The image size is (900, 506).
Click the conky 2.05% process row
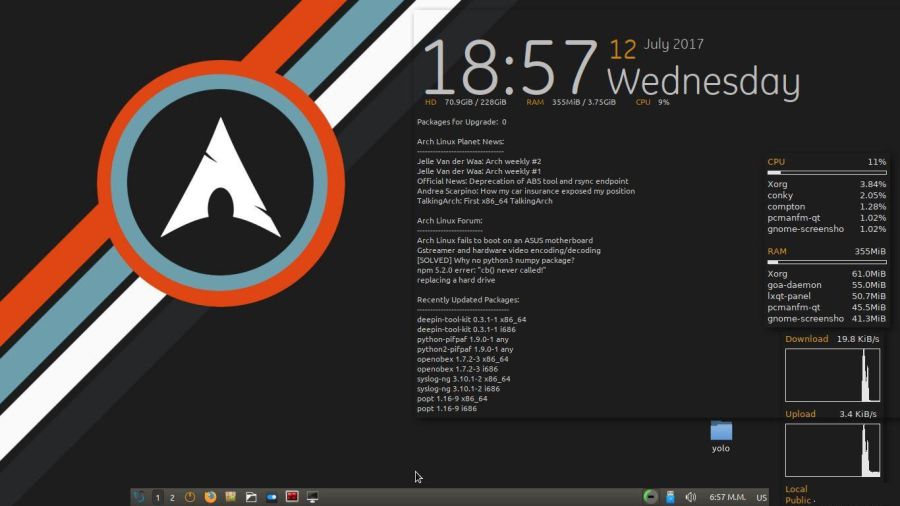pos(827,195)
